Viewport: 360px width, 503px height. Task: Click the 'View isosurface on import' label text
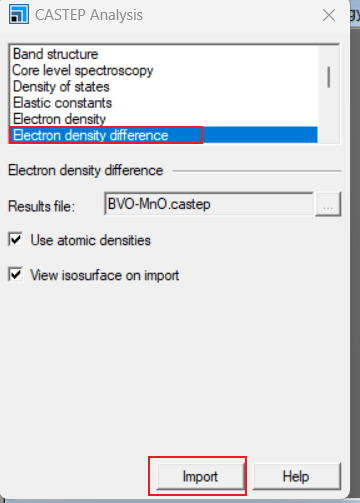click(105, 275)
